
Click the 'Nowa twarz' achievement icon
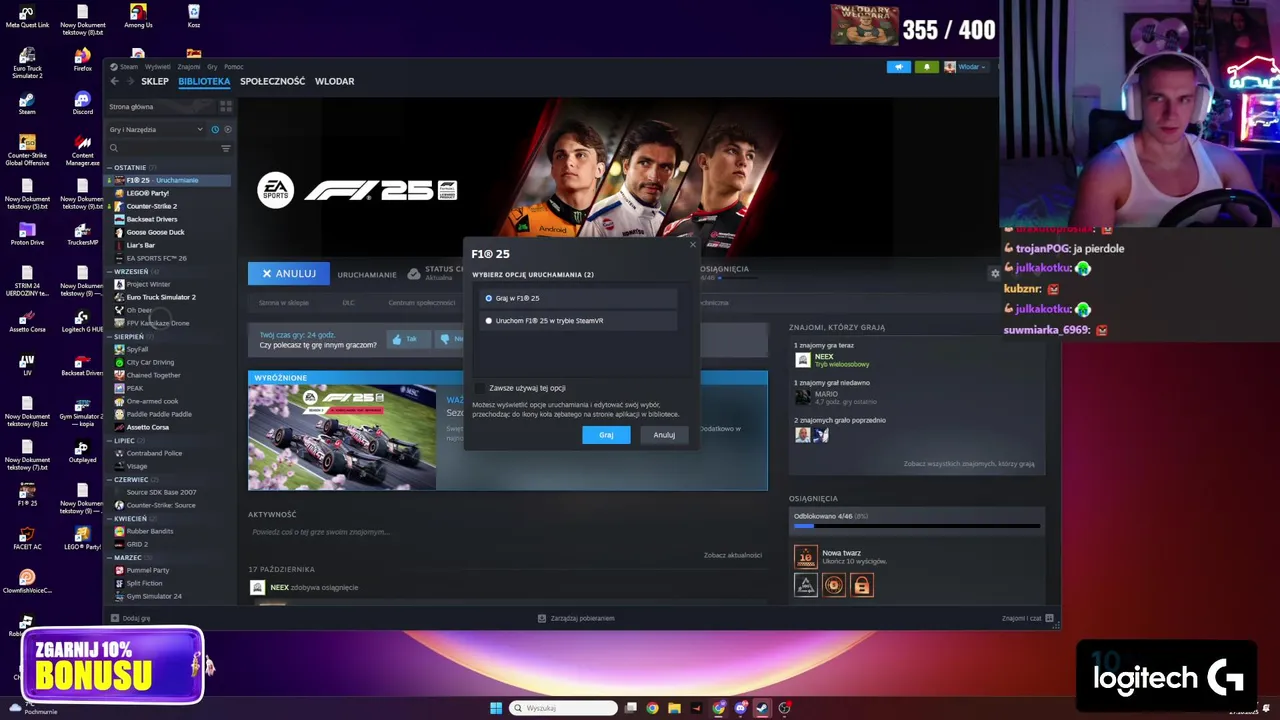point(805,557)
